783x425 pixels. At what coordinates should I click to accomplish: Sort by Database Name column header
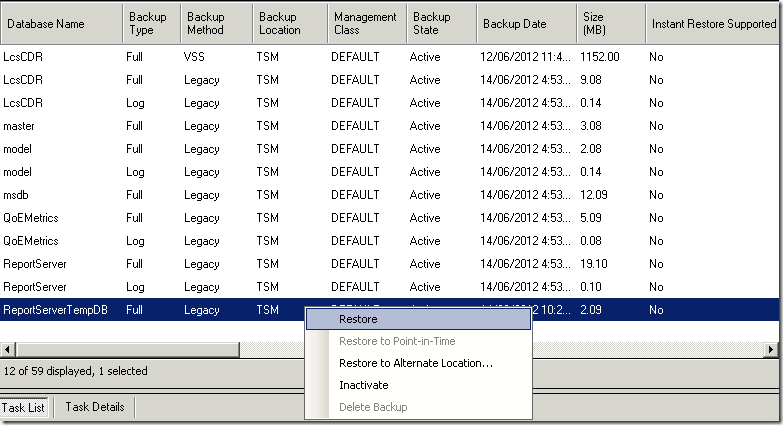[x=61, y=23]
